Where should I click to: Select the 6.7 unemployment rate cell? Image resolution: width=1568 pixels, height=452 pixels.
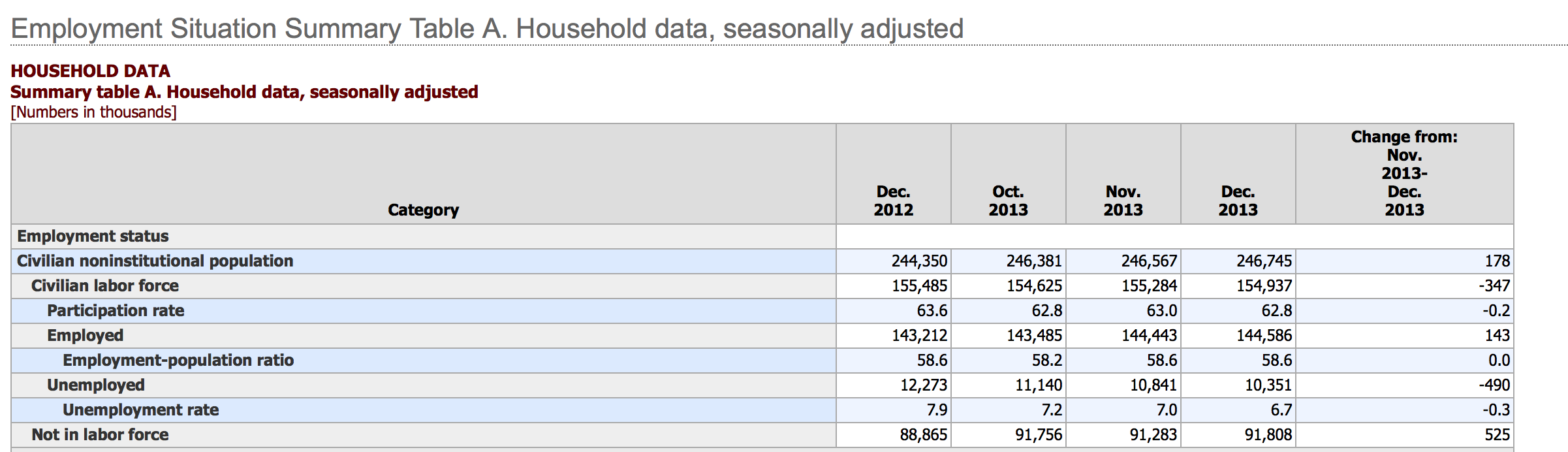pyautogui.click(x=1281, y=410)
